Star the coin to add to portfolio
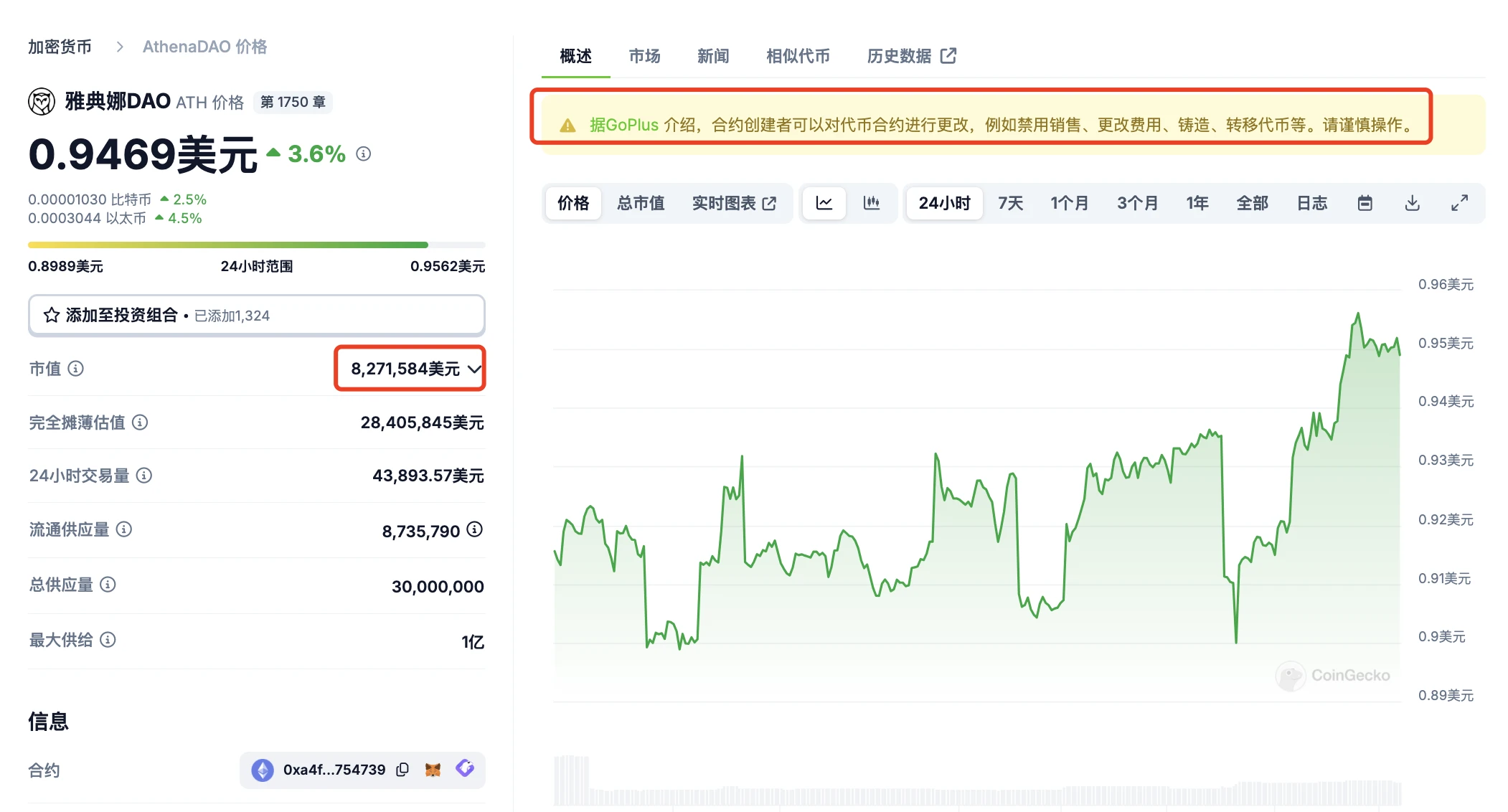Viewport: 1508px width, 812px height. tap(50, 315)
